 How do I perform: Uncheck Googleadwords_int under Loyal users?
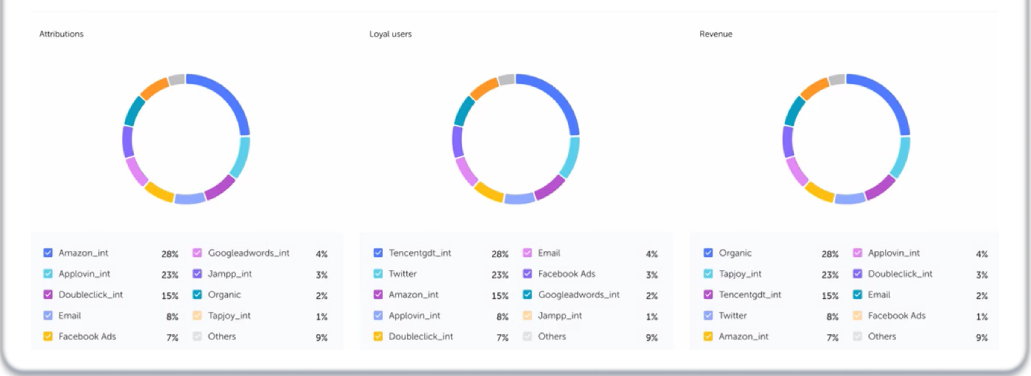pos(527,295)
